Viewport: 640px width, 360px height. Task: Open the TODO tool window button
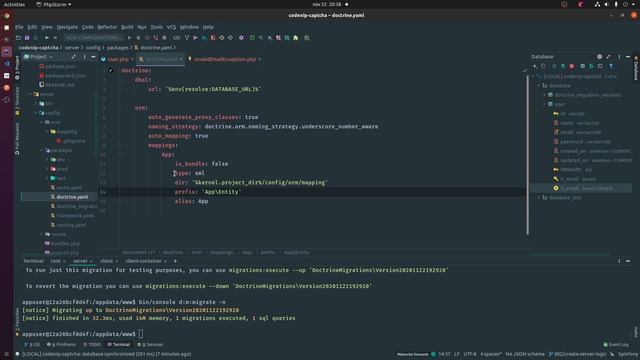point(92,344)
